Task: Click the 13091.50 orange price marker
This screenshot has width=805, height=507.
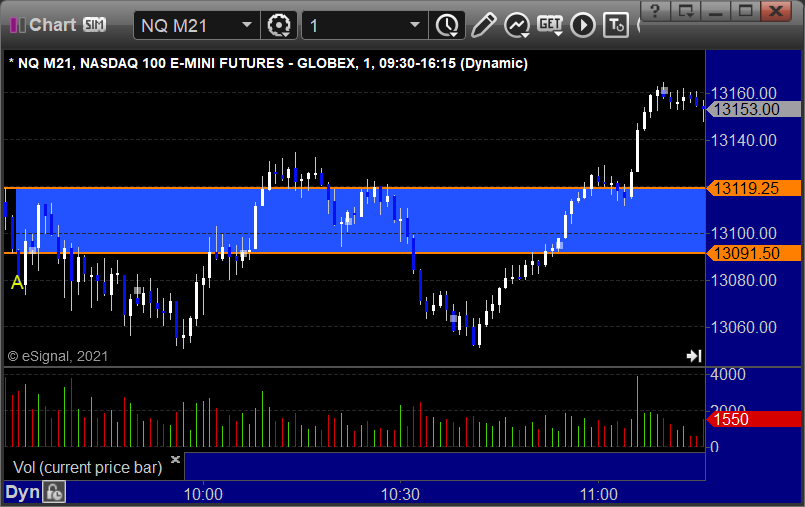Action: coord(753,253)
